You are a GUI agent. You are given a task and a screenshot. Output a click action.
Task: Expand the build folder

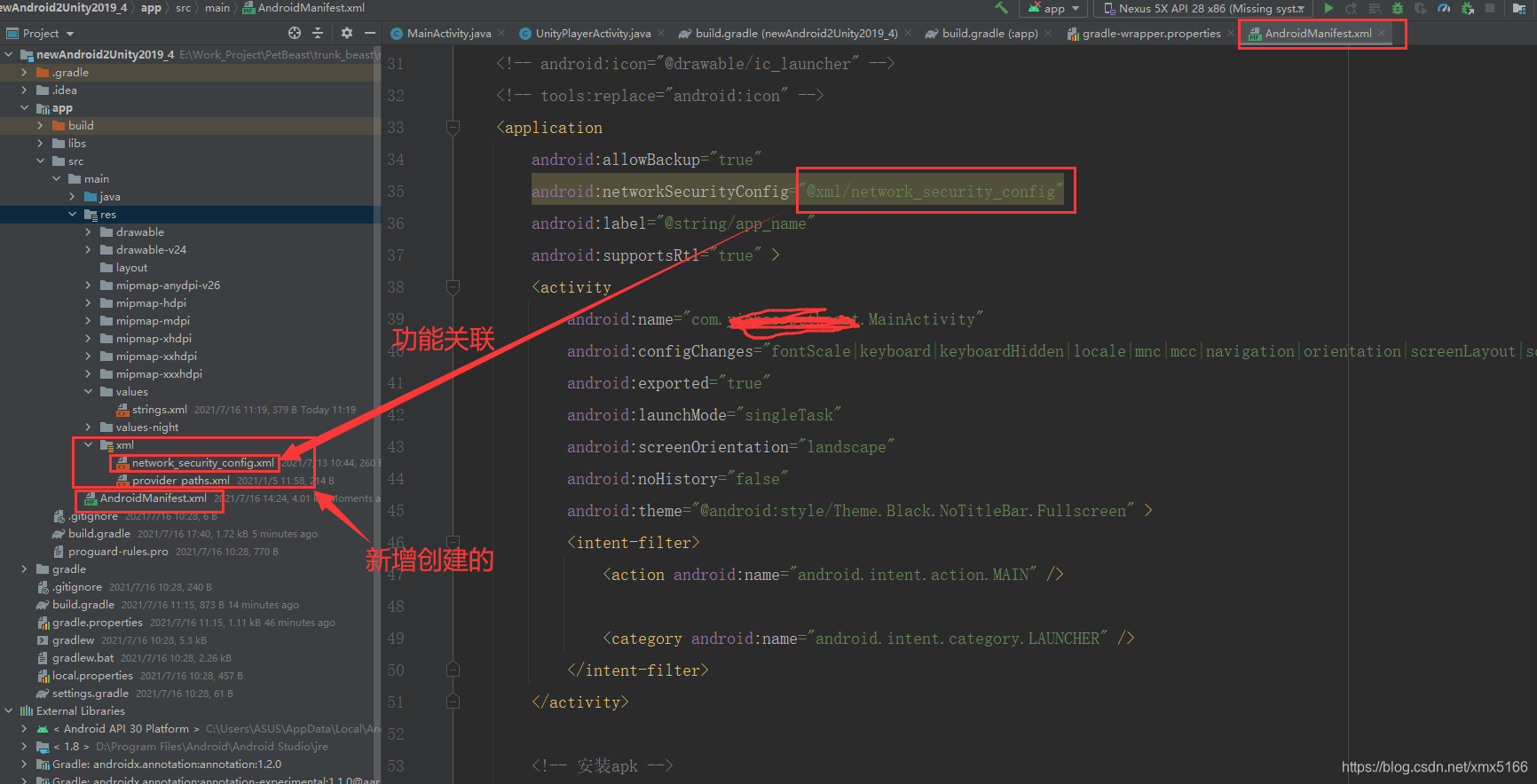coord(40,126)
